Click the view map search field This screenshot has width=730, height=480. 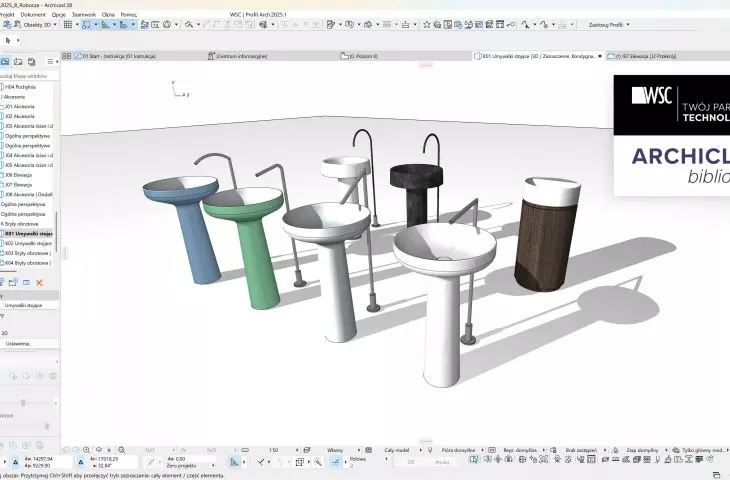click(x=29, y=75)
